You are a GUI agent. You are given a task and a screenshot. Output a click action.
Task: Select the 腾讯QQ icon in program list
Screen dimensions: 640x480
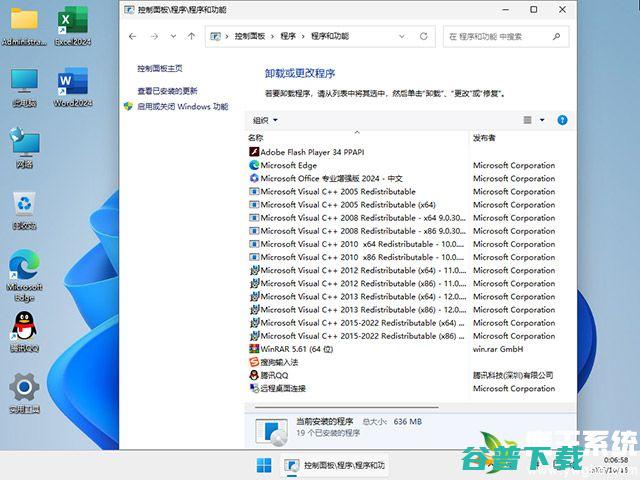254,375
